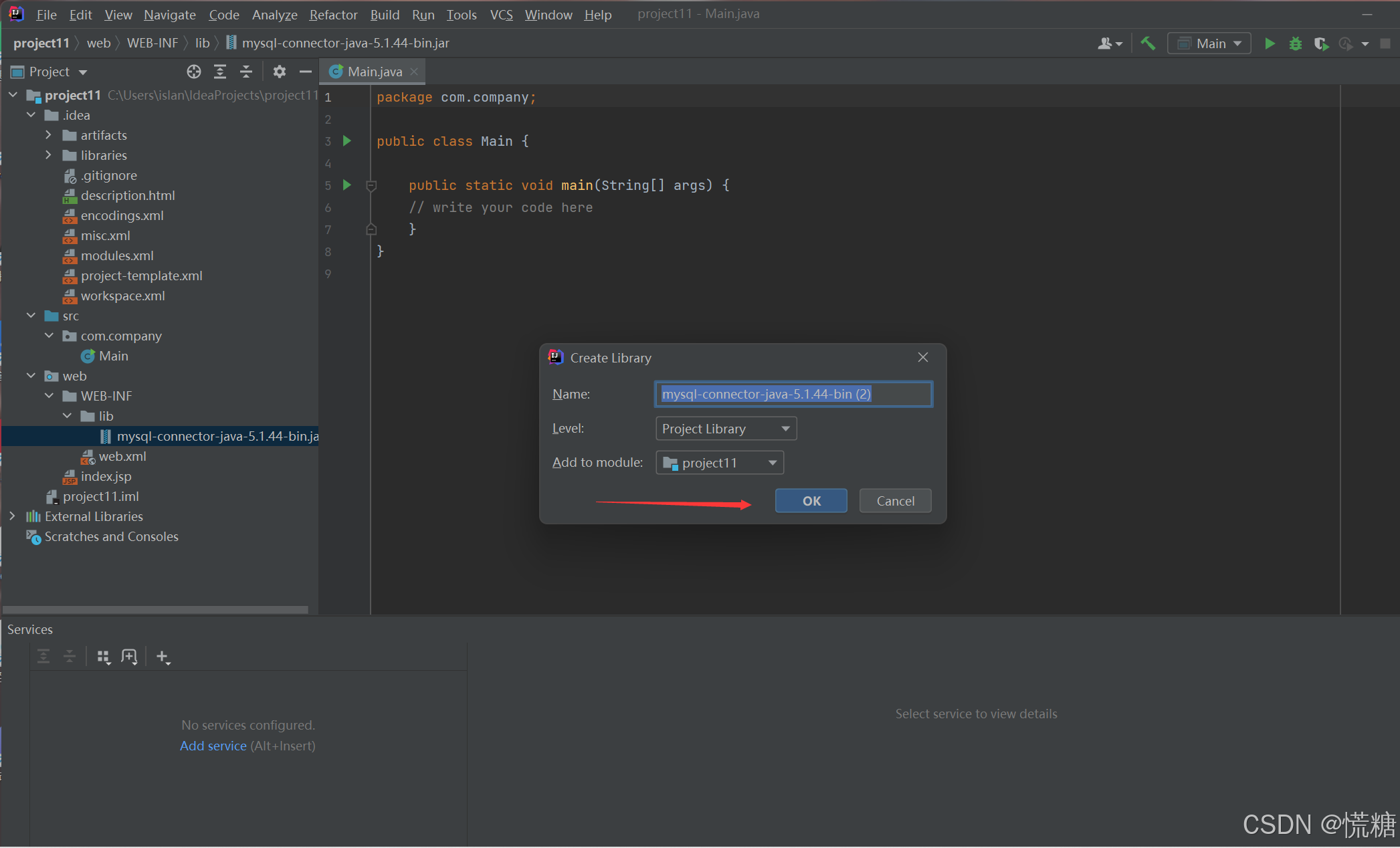Select project11.iml file
This screenshot has height=848, width=1400.
(x=92, y=496)
